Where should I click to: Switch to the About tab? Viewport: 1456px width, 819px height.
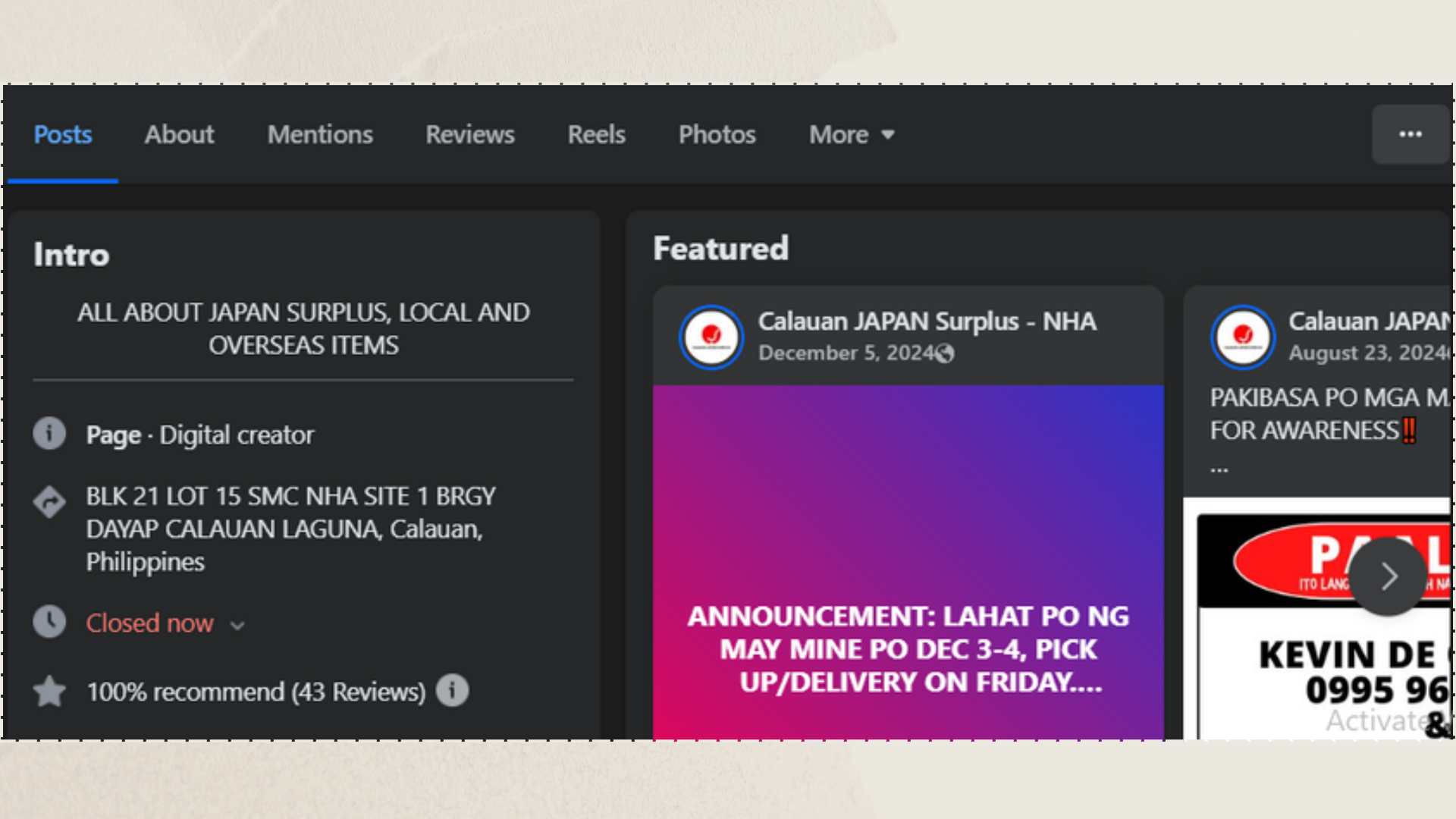click(x=179, y=135)
